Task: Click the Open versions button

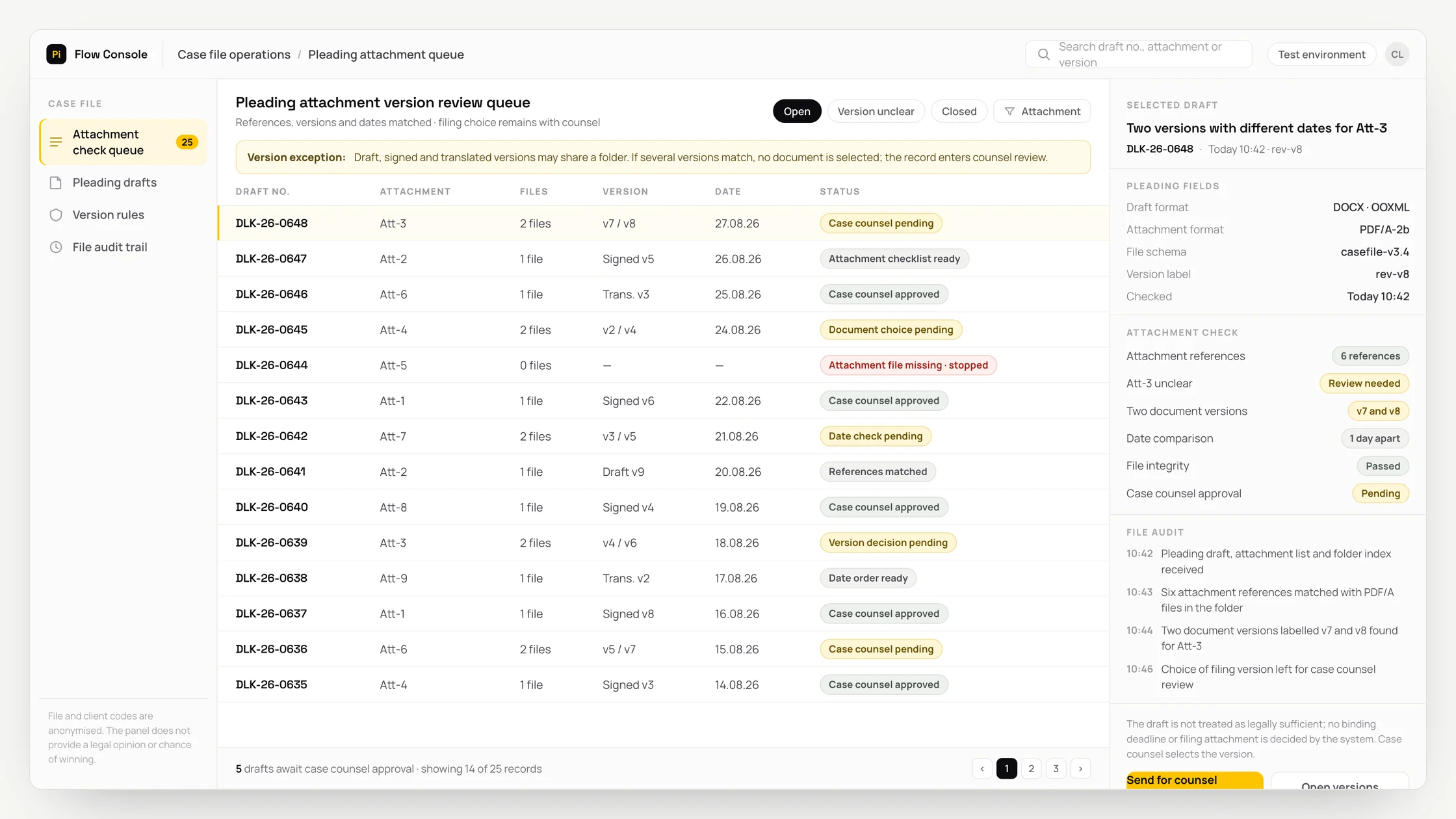Action: (x=1340, y=781)
